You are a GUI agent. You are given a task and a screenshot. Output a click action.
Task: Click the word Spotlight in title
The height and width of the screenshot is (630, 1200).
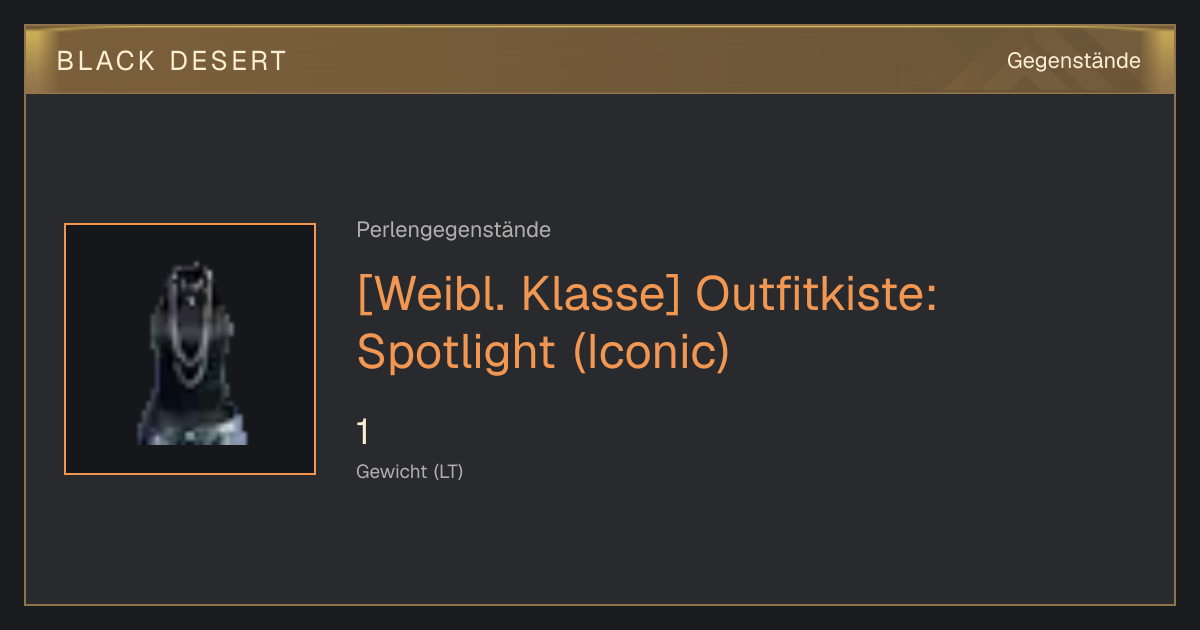click(x=456, y=352)
